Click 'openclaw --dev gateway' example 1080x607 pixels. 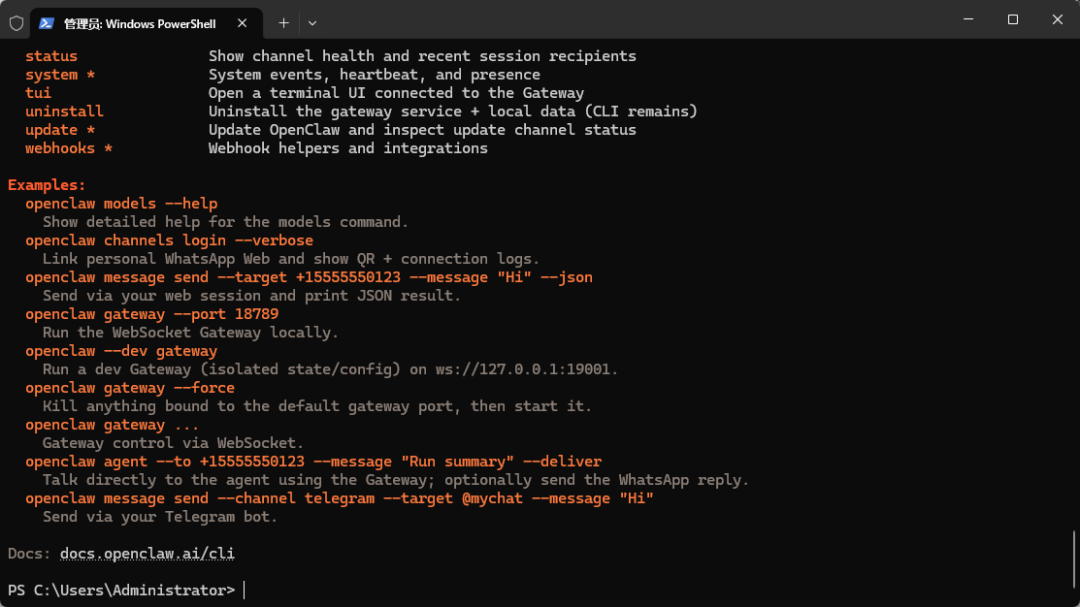click(x=121, y=351)
